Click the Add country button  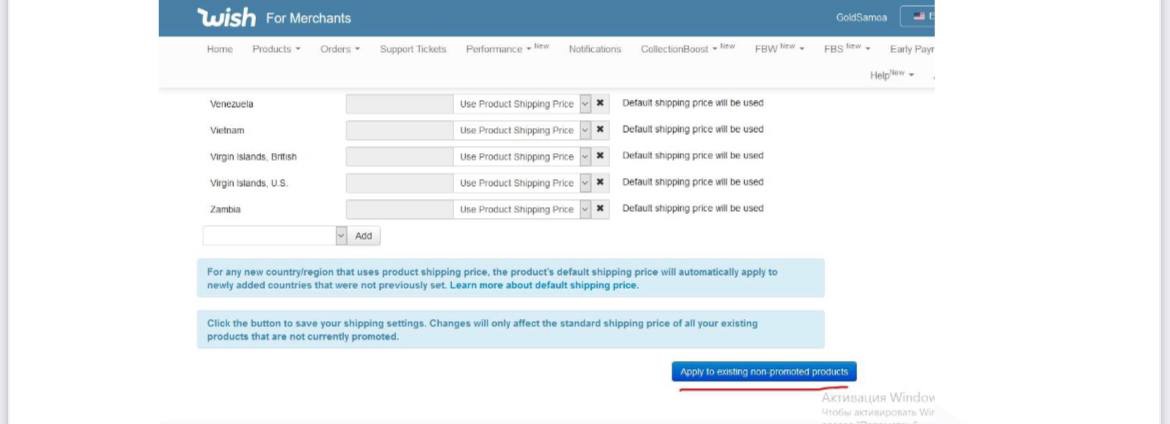pos(363,236)
